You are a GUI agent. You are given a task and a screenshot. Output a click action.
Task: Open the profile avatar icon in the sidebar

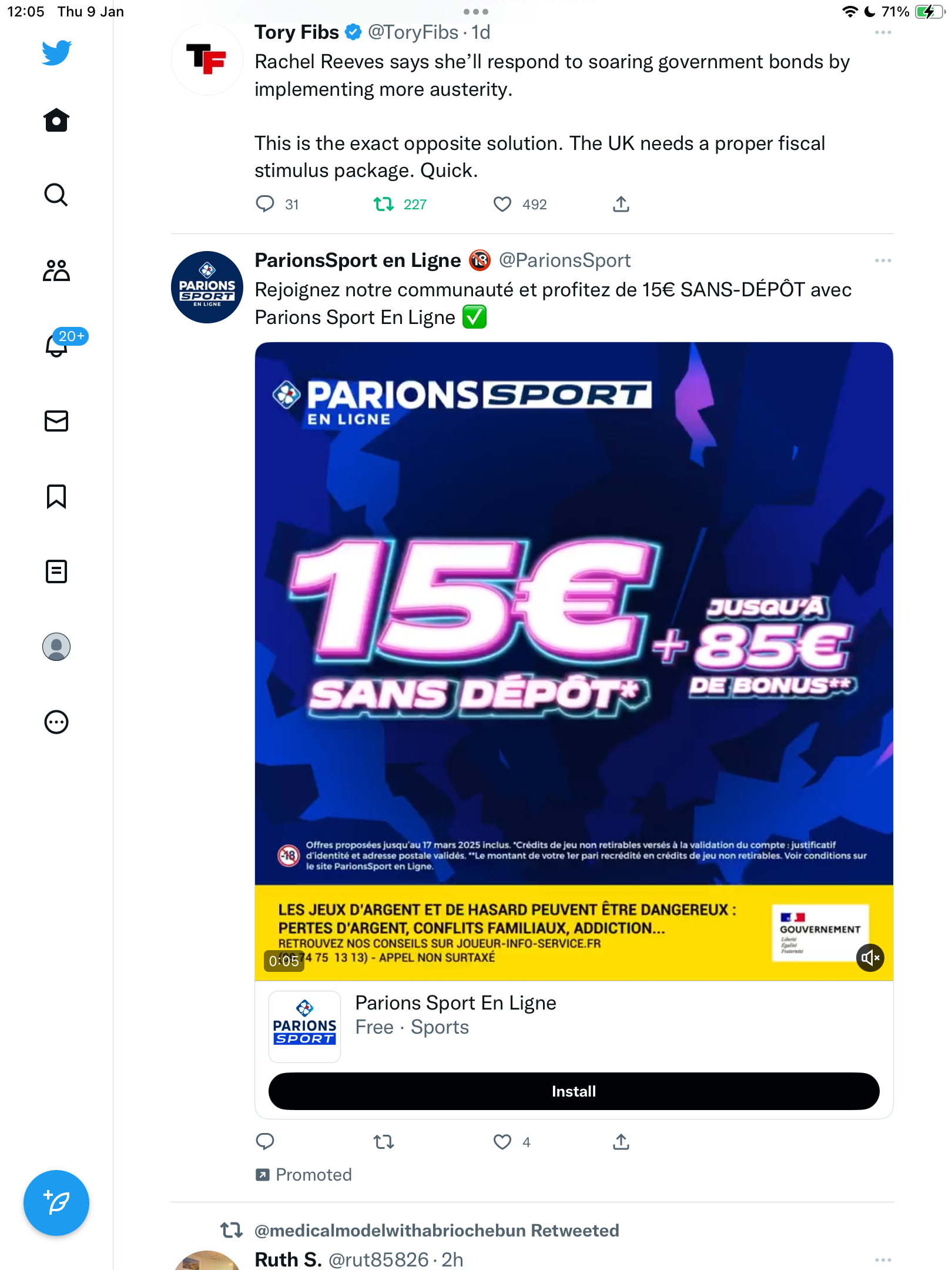click(x=56, y=647)
